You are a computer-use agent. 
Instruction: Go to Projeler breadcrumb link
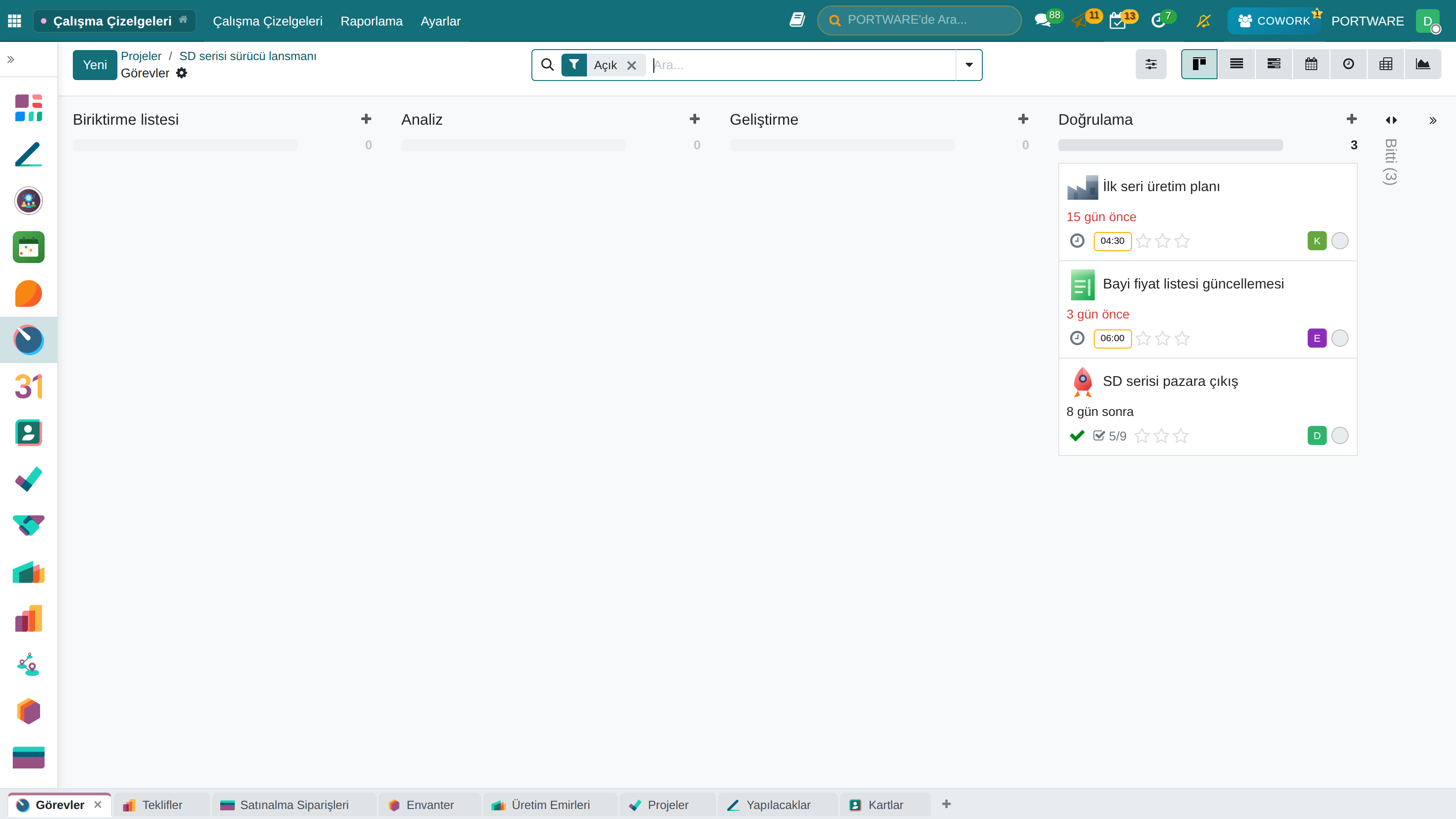[x=142, y=56]
